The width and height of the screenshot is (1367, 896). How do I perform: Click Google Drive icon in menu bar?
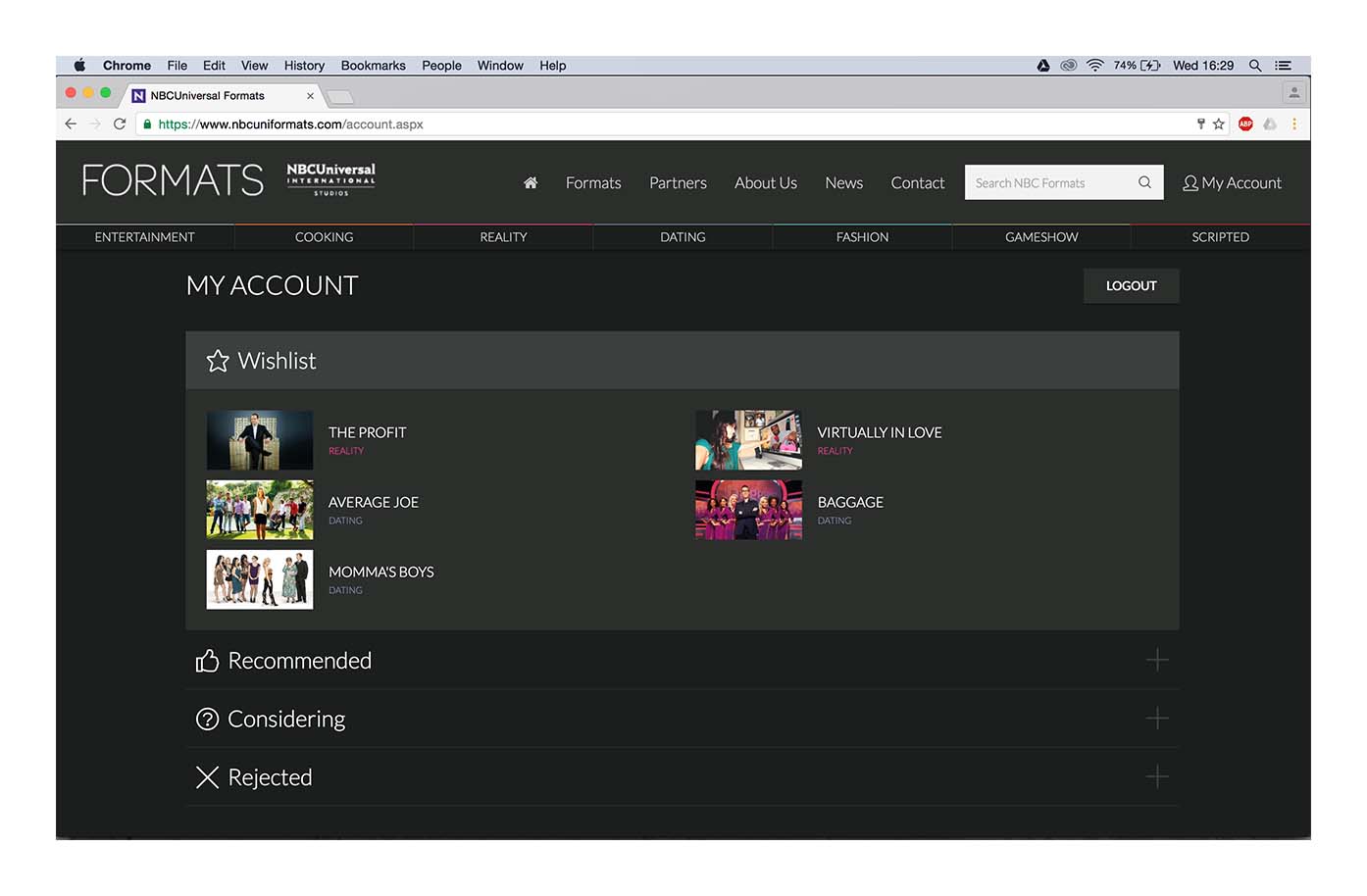click(1043, 66)
